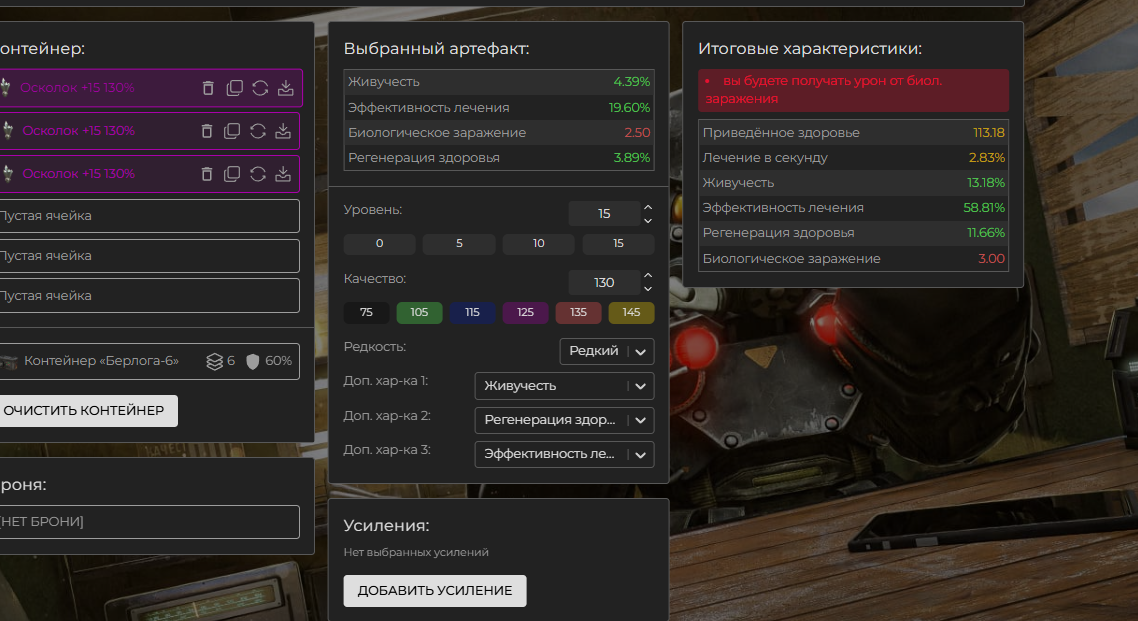The height and width of the screenshot is (621, 1138).
Task: Click copy icon on the third Осколок row
Action: 232,173
